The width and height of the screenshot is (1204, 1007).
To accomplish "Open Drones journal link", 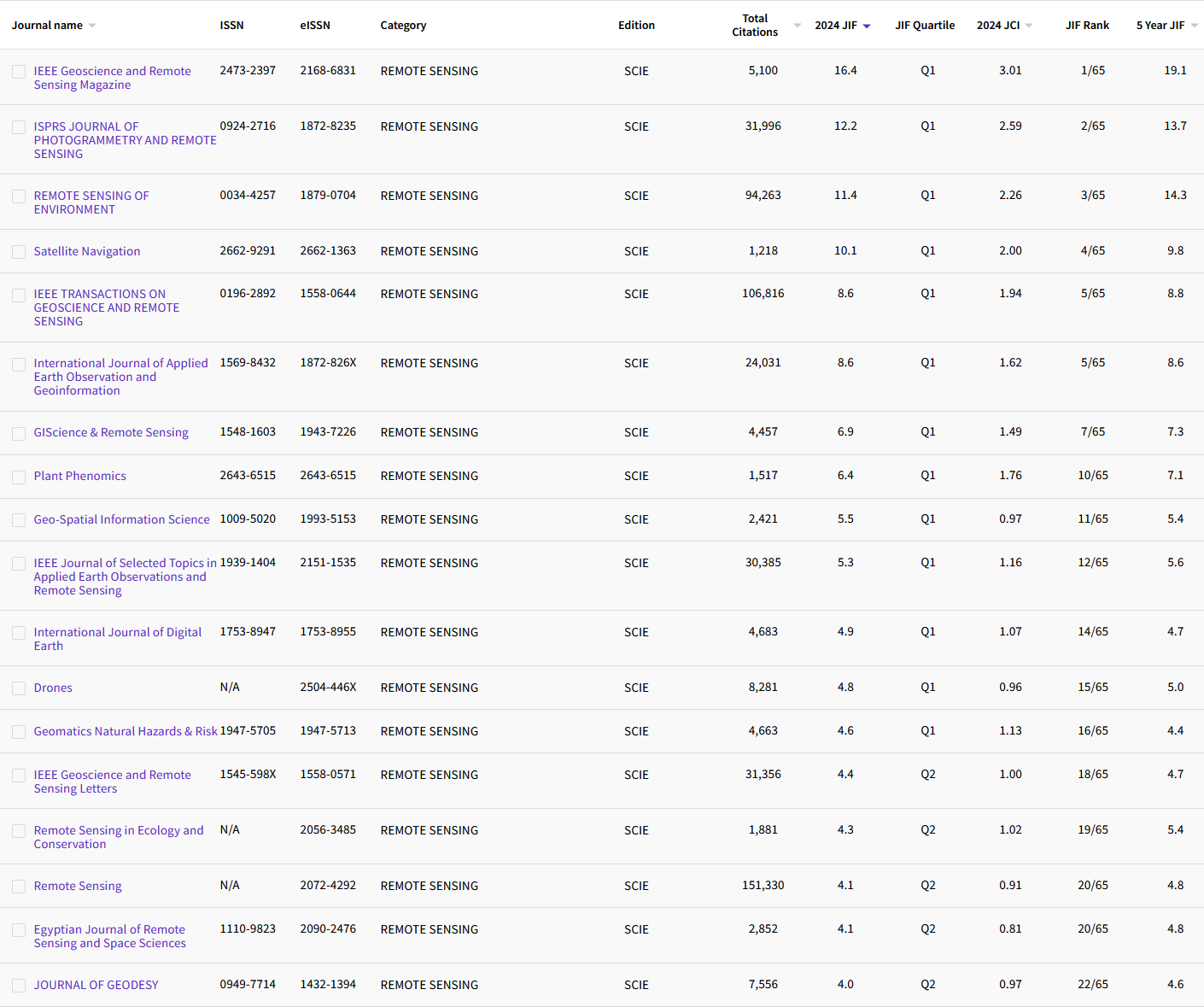I will tap(53, 688).
